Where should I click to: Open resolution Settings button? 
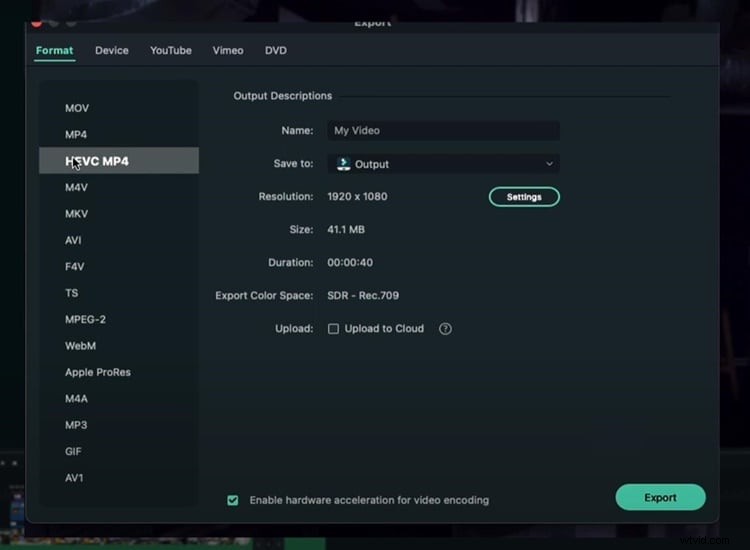click(524, 197)
